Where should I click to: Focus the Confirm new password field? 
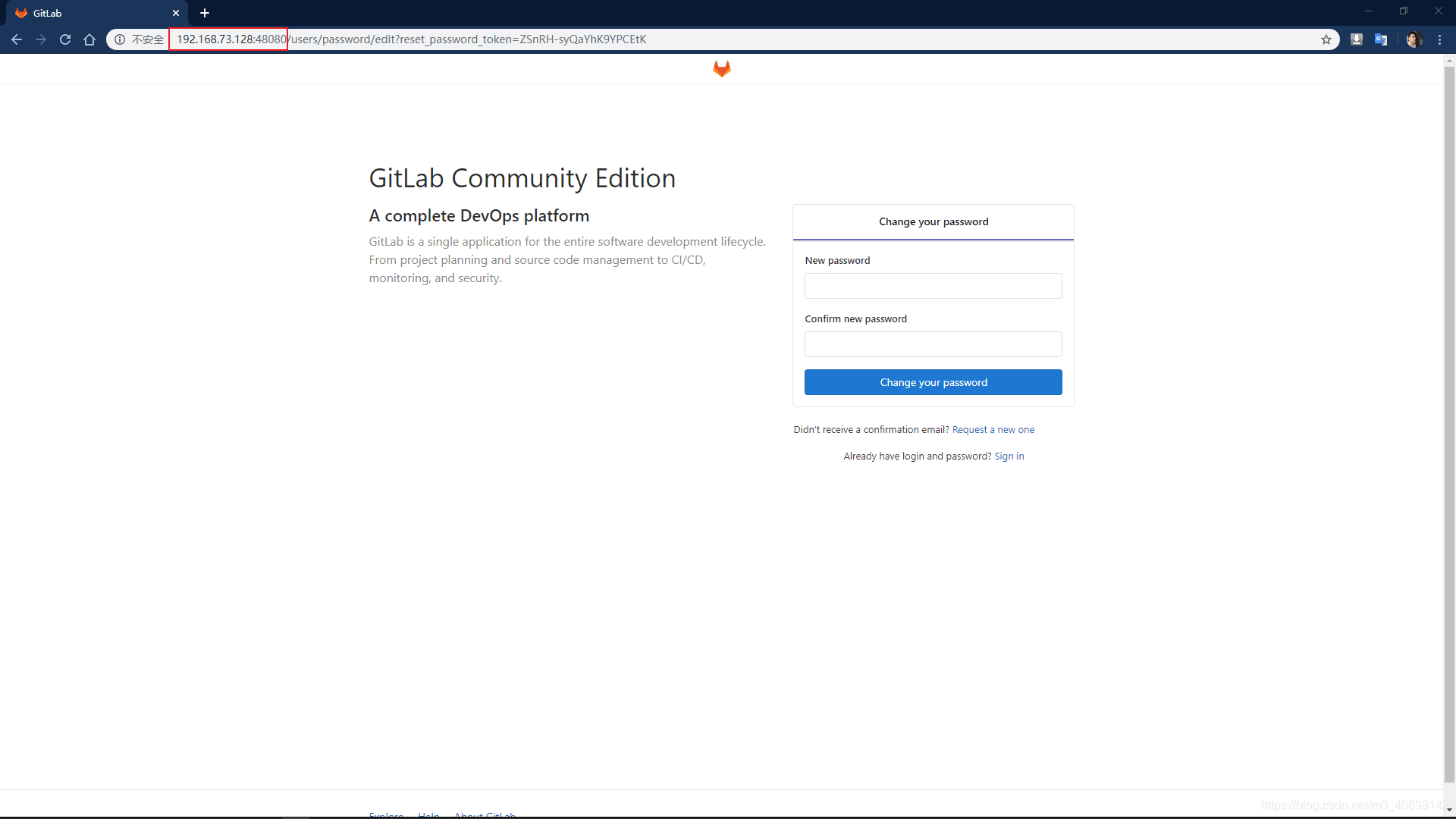(934, 344)
